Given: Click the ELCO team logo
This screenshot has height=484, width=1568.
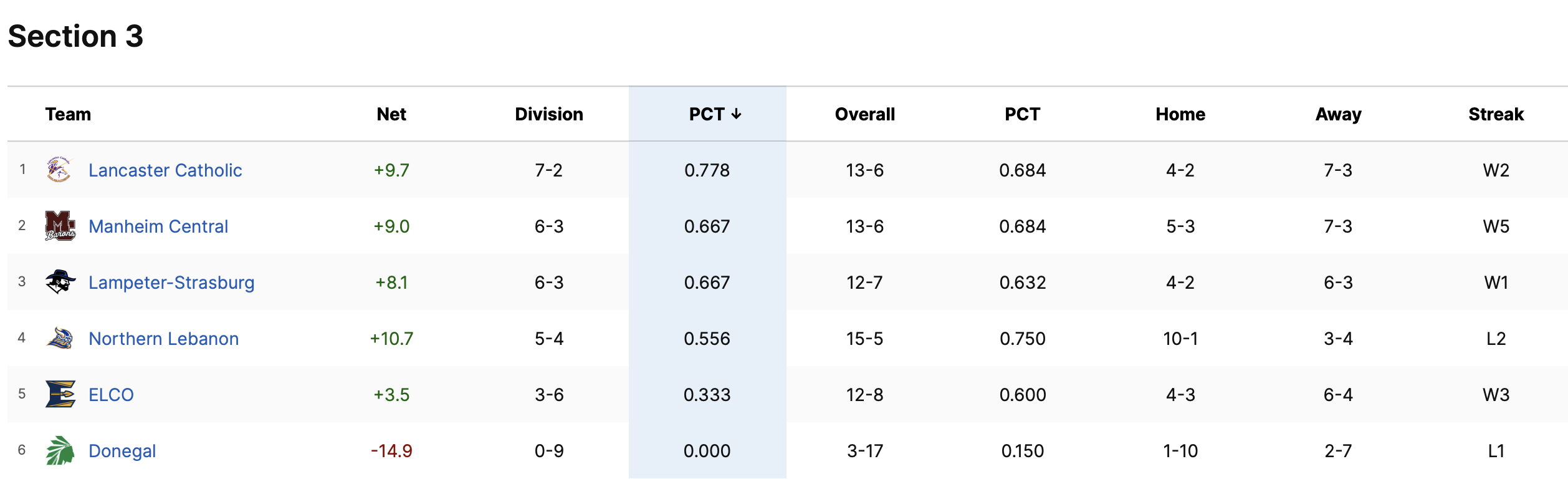Looking at the screenshot, I should tap(60, 394).
